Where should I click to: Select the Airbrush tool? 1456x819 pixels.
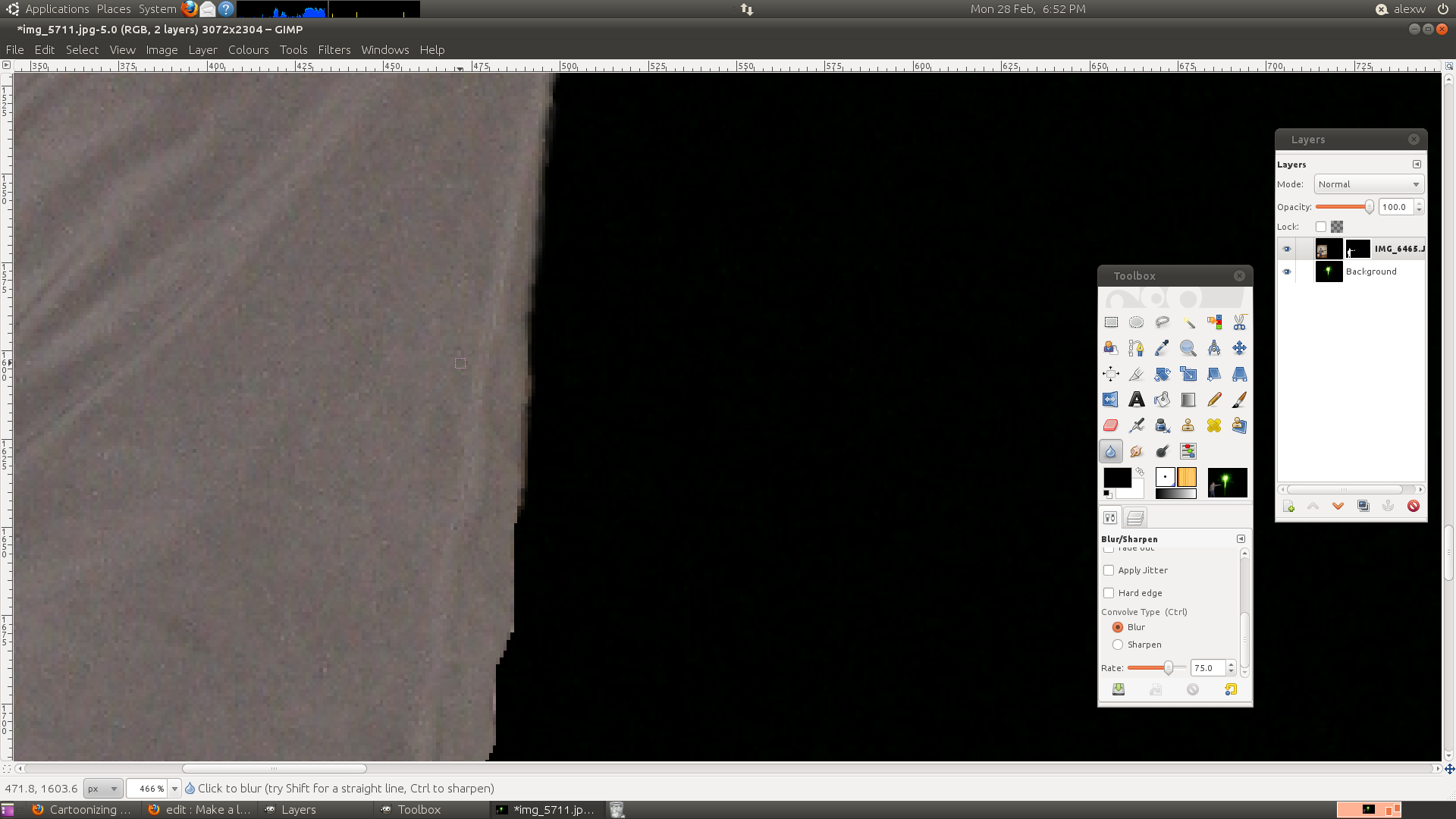click(x=1136, y=425)
